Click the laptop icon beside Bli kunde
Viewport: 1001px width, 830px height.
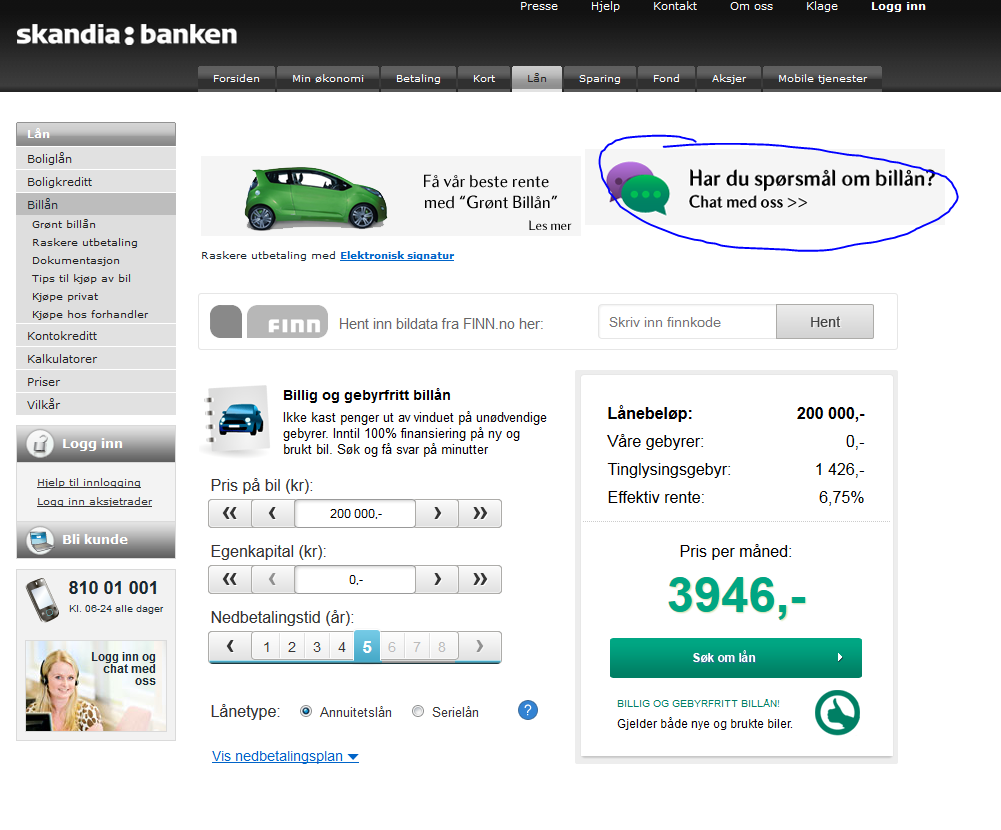click(40, 540)
